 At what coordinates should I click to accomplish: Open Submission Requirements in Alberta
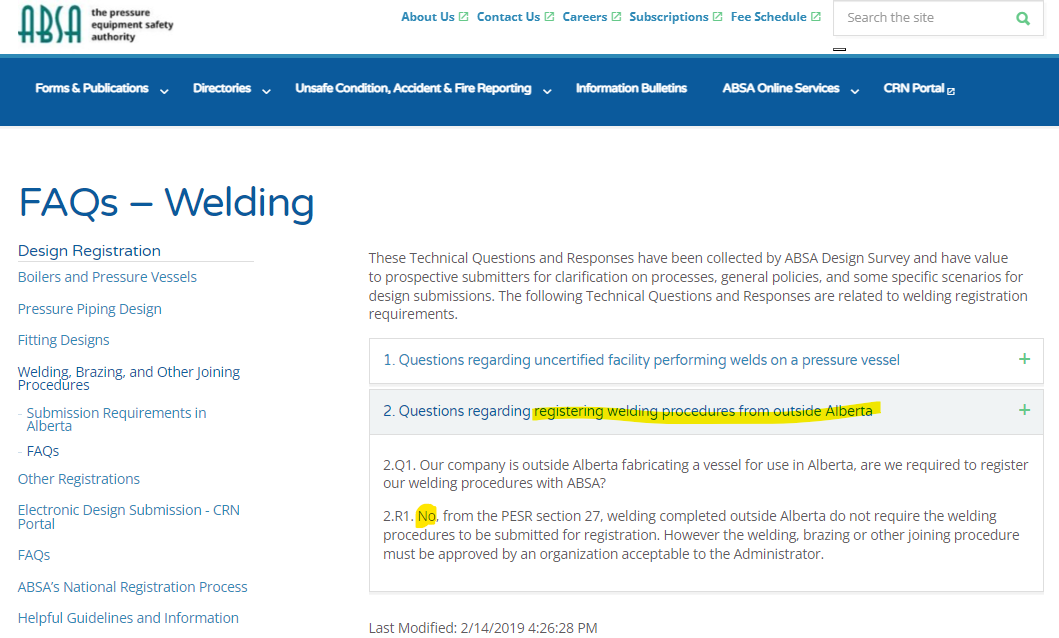pos(116,419)
